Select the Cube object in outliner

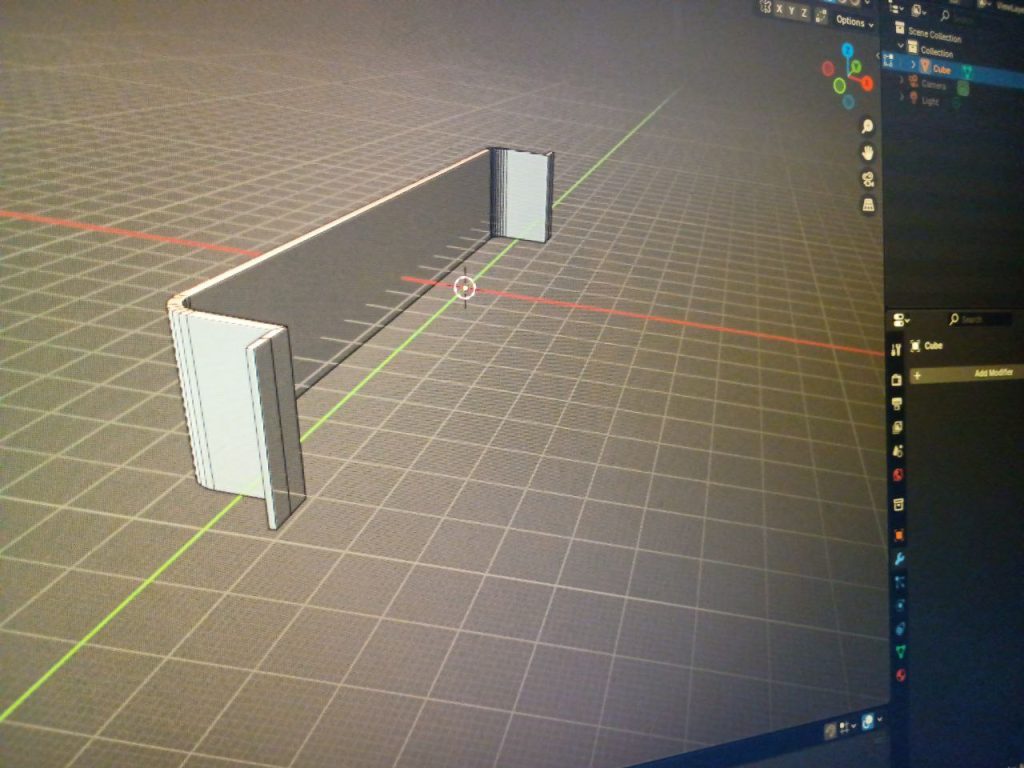coord(941,69)
